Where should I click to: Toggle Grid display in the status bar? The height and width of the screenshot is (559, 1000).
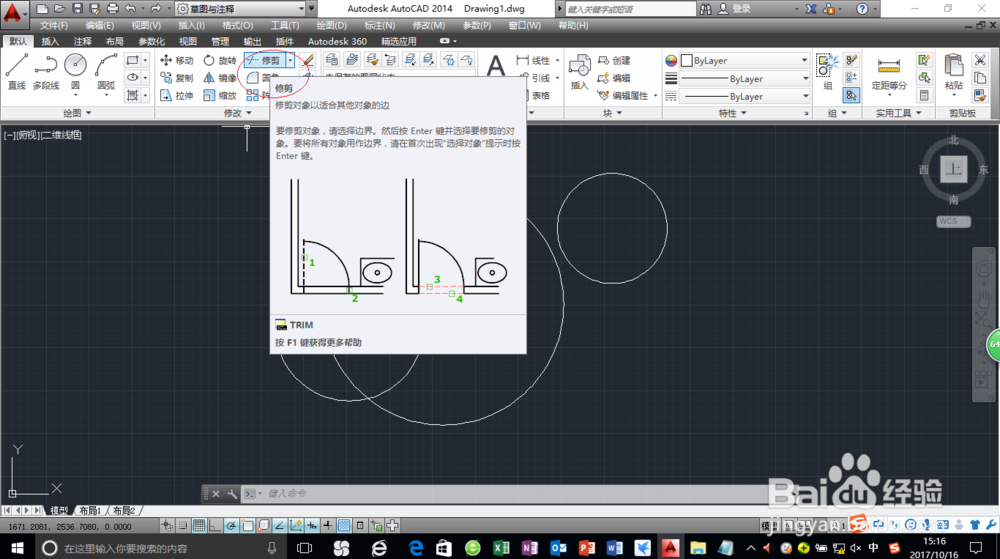coord(199,526)
